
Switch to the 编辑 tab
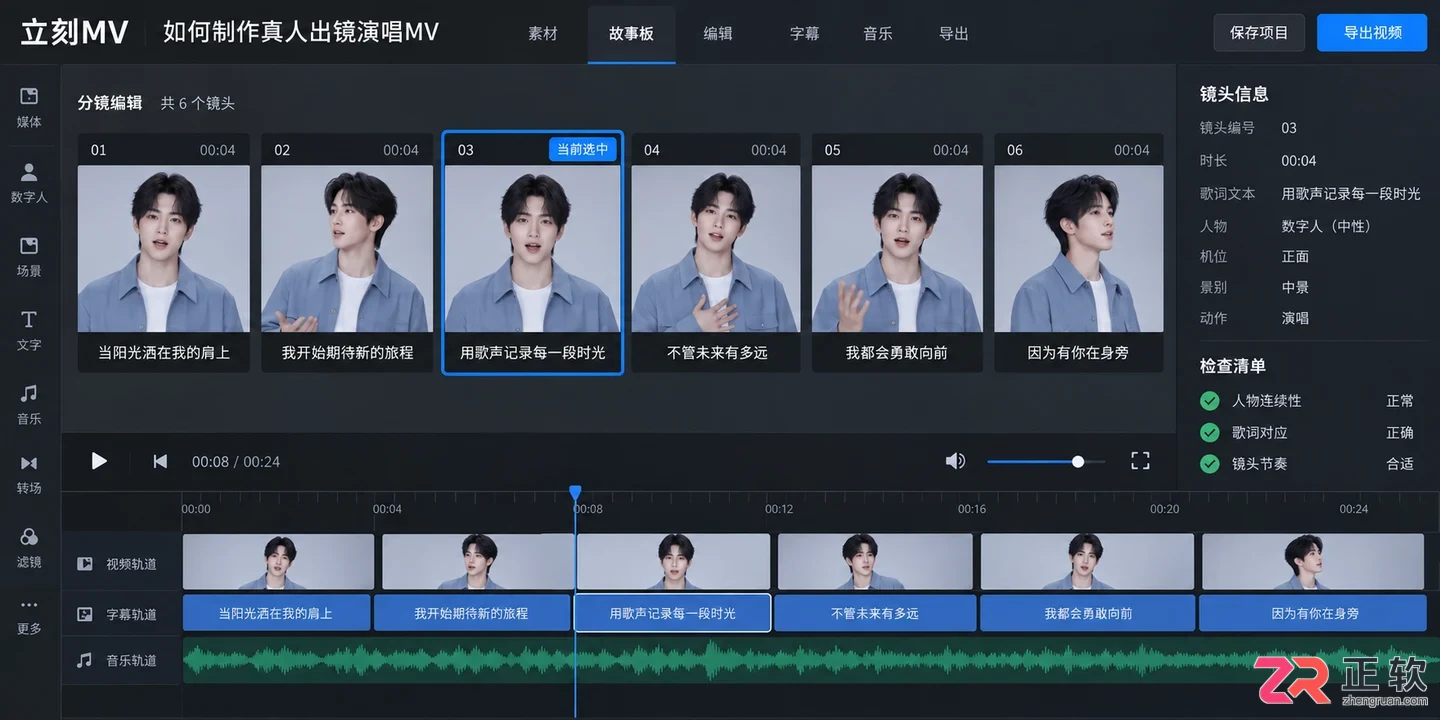pyautogui.click(x=718, y=33)
